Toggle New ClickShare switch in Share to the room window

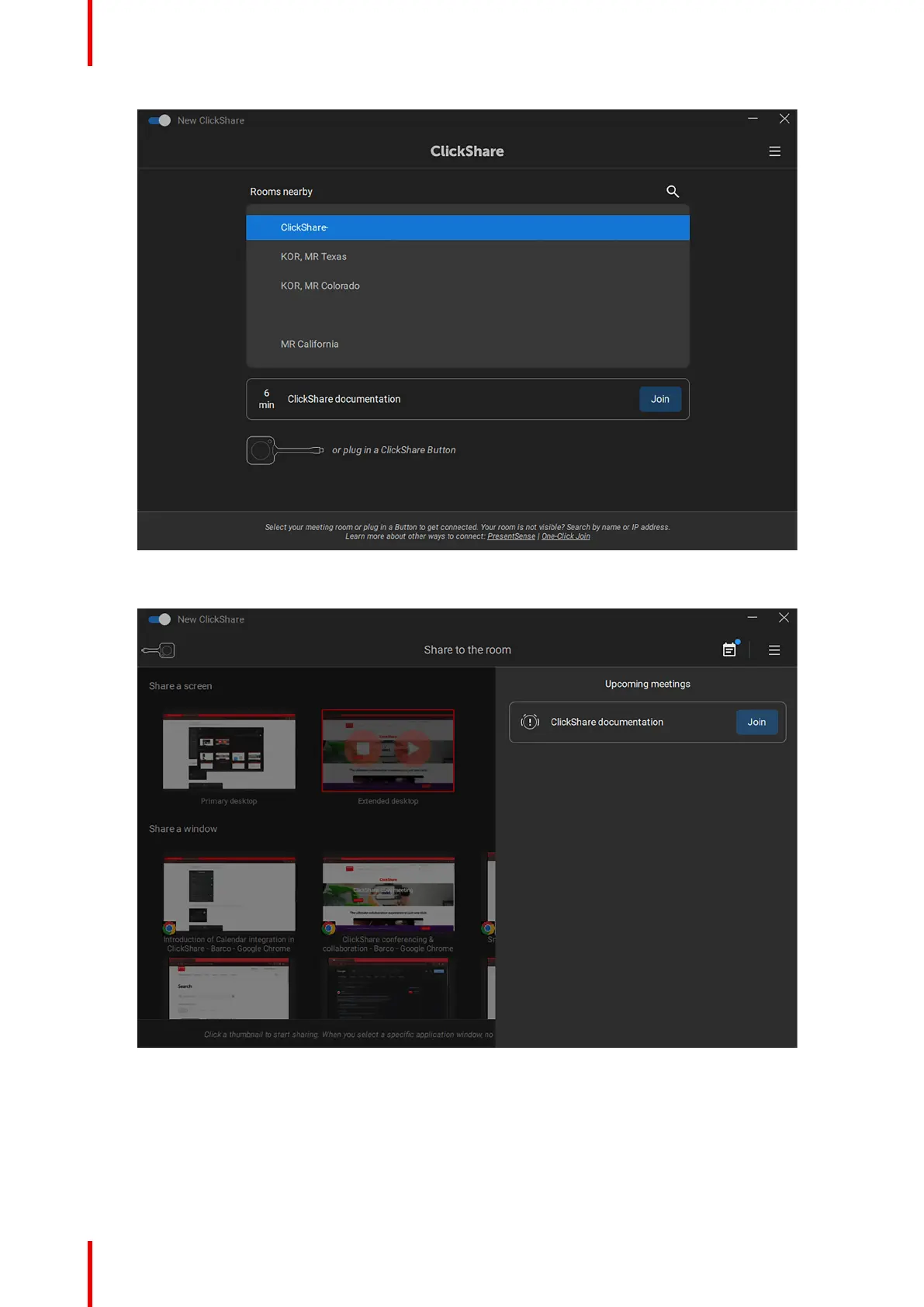(x=159, y=619)
